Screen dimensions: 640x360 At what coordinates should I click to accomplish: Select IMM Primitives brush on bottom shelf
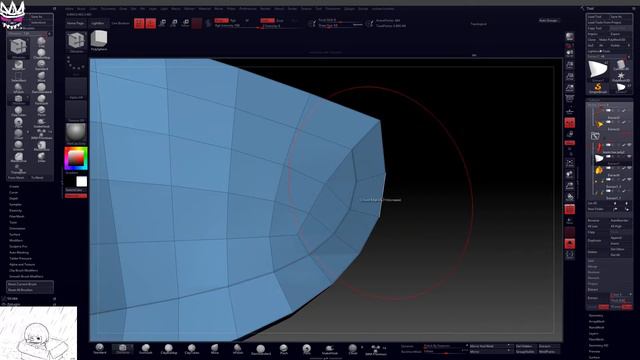pyautogui.click(x=376, y=349)
